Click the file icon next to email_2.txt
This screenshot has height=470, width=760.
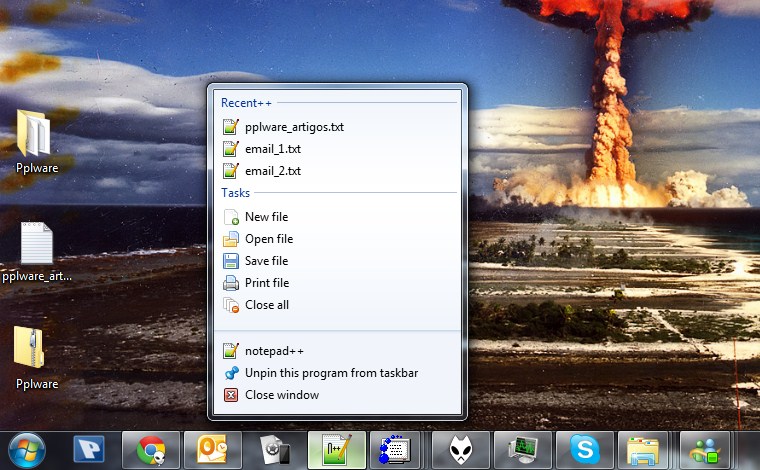click(231, 170)
